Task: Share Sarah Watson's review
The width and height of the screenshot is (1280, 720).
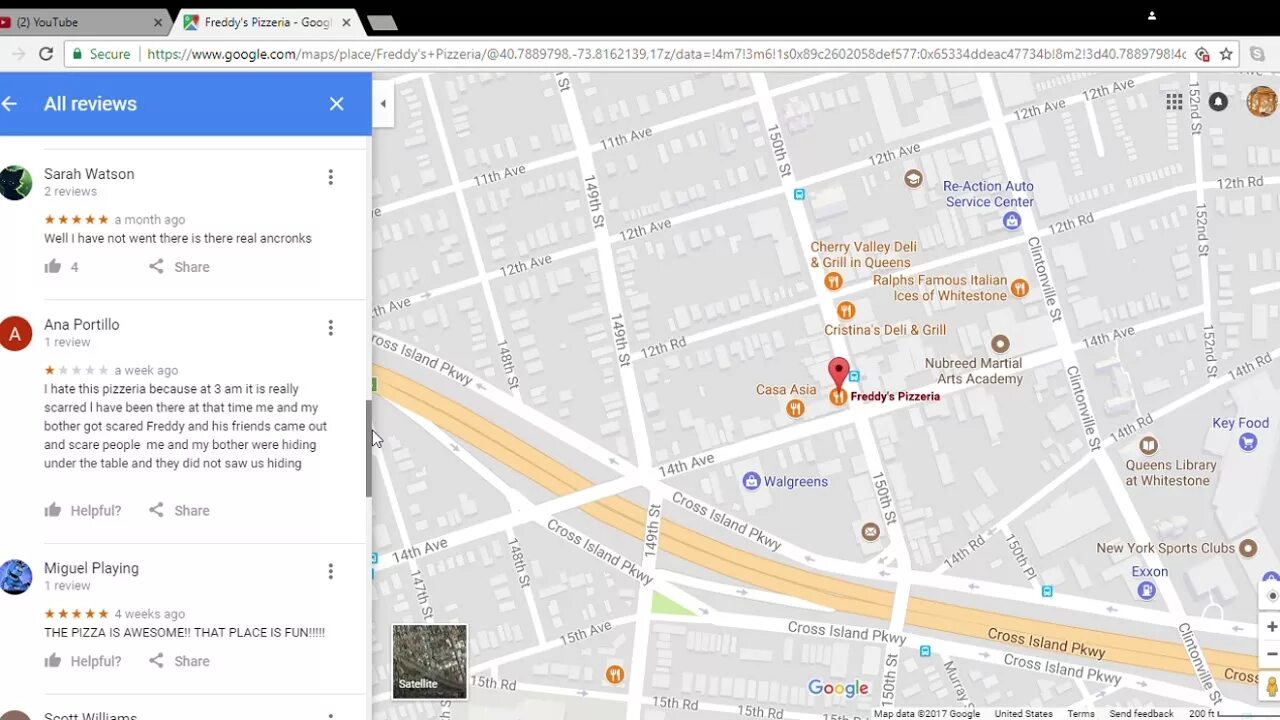Action: (x=179, y=267)
